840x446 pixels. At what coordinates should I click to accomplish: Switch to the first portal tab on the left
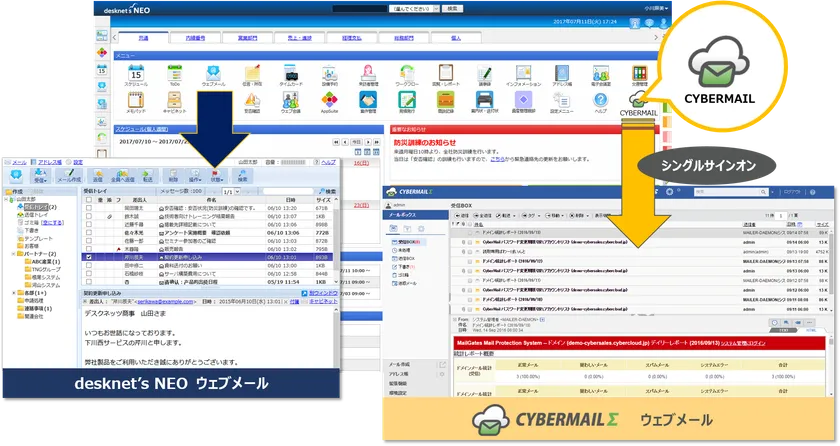pyautogui.click(x=142, y=37)
